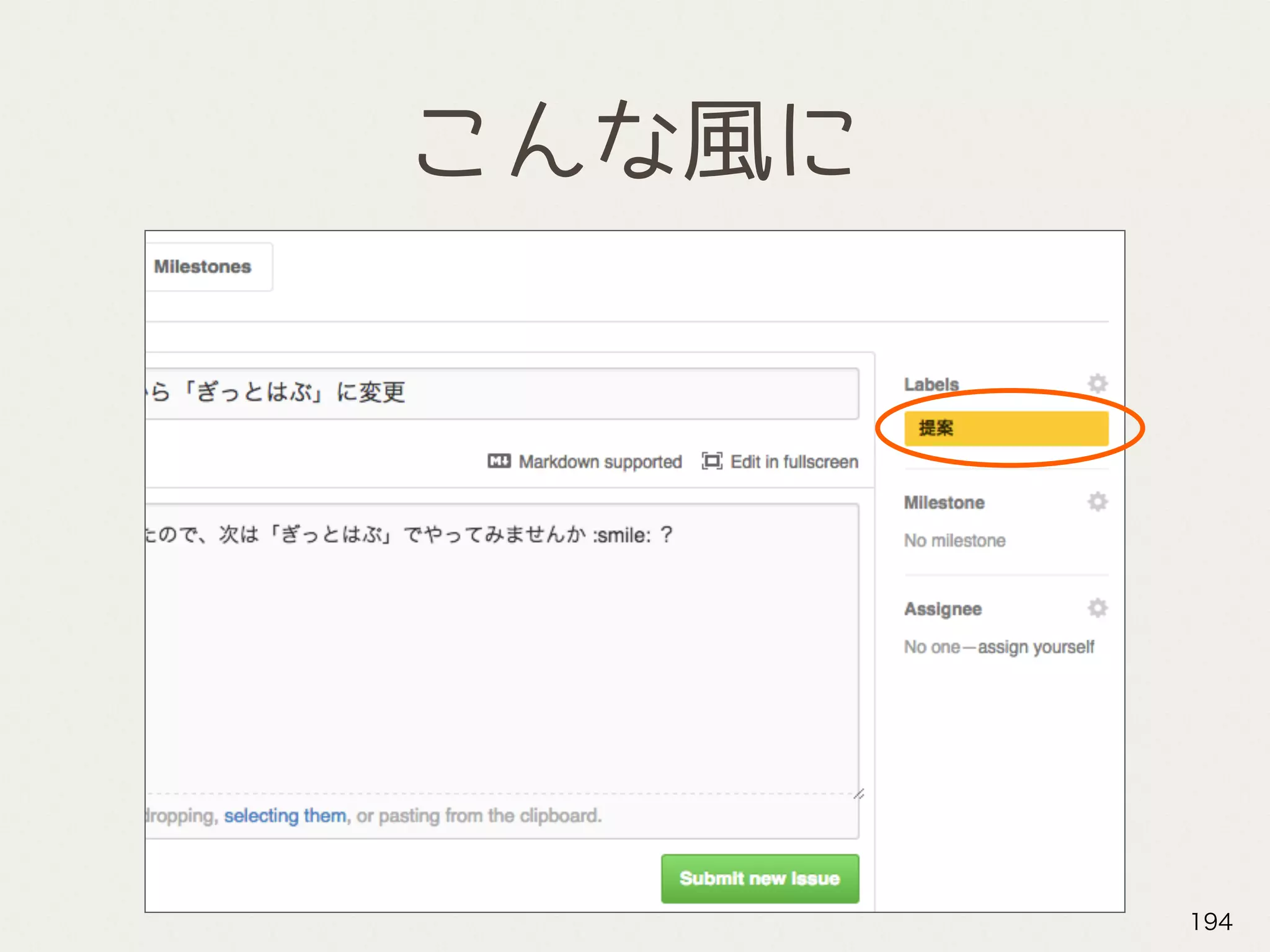This screenshot has width=1270, height=952.
Task: Click the Markdown icon
Action: pos(499,461)
